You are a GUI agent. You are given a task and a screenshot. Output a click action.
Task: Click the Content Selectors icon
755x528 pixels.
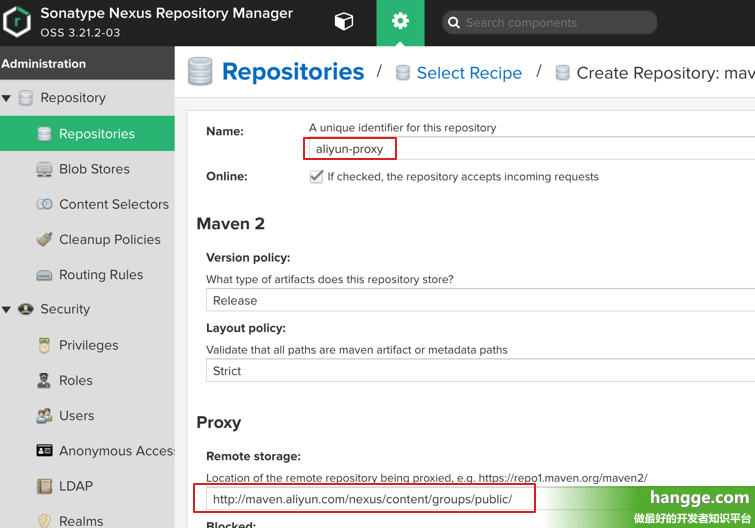click(44, 204)
